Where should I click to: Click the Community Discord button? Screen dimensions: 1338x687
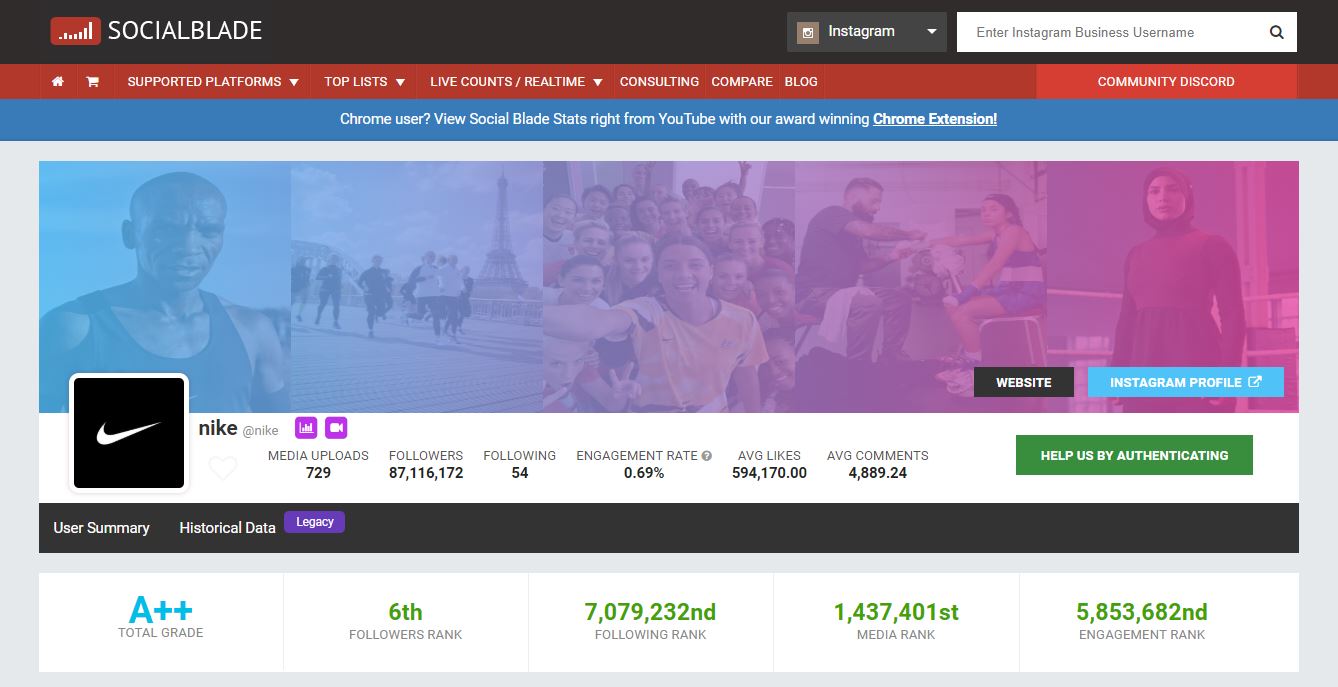pyautogui.click(x=1166, y=82)
